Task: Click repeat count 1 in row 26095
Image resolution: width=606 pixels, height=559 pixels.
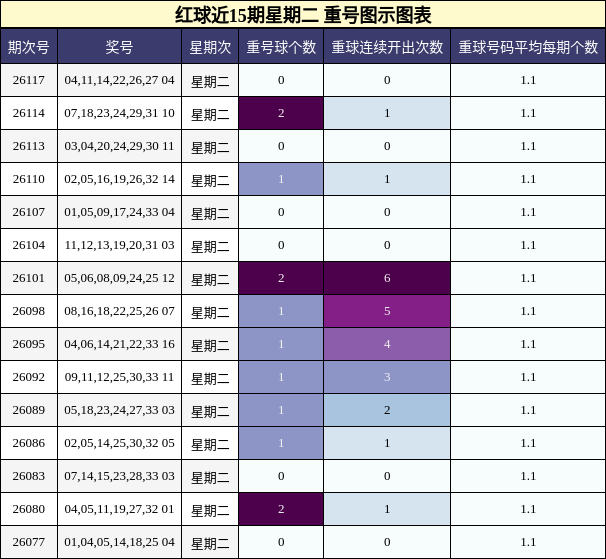Action: point(281,344)
